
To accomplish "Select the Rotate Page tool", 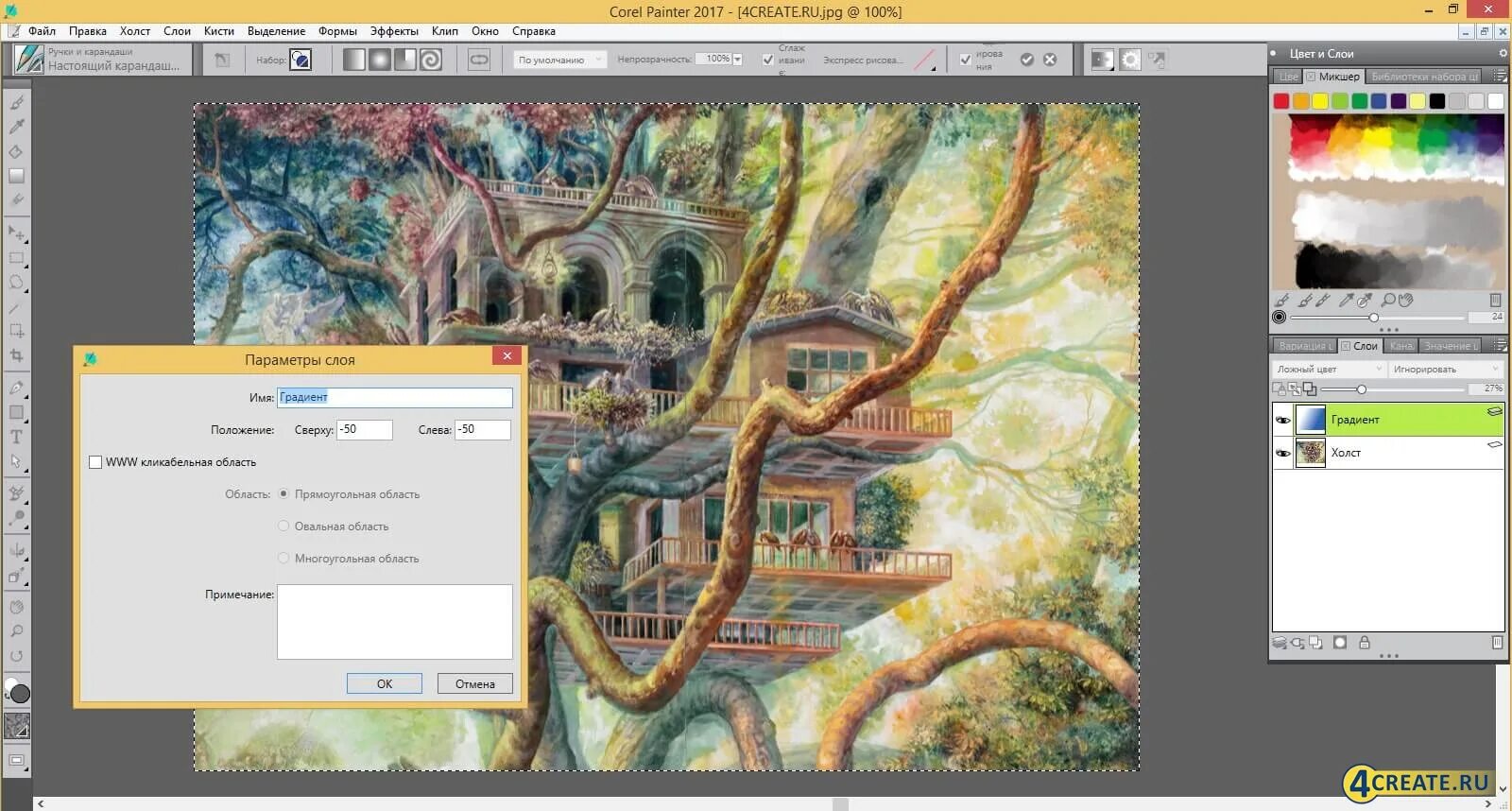I will click(x=16, y=656).
